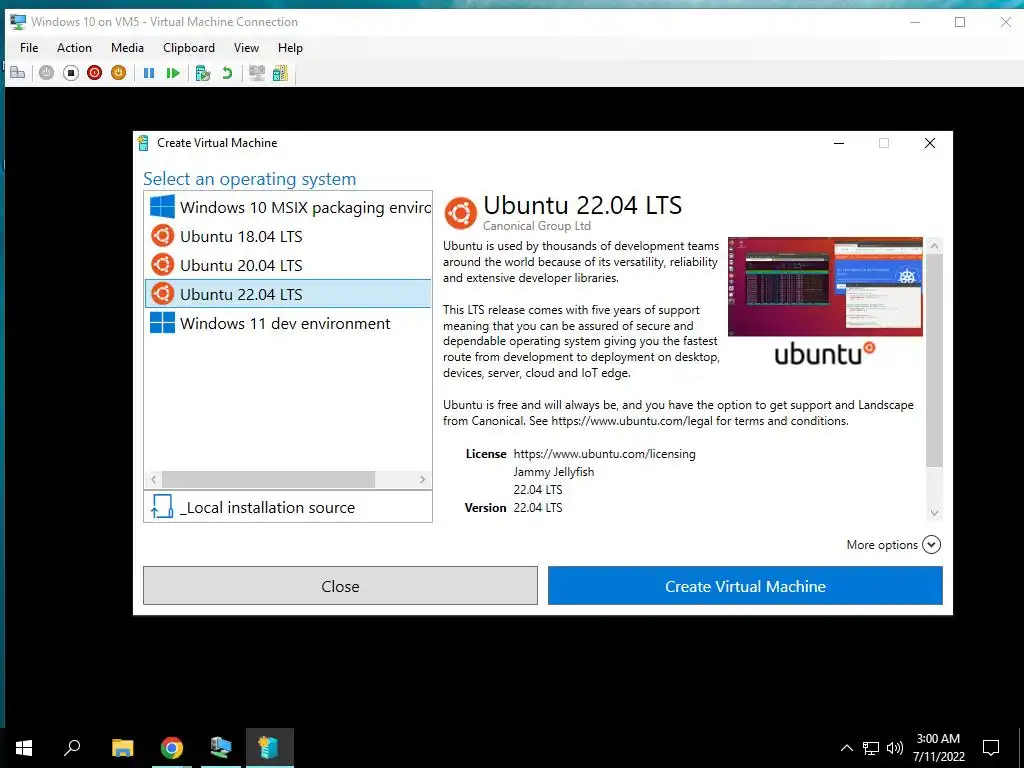Click the Ubuntu 18.04 LTS logo icon
Screen dimensions: 1024x768
pos(163,236)
